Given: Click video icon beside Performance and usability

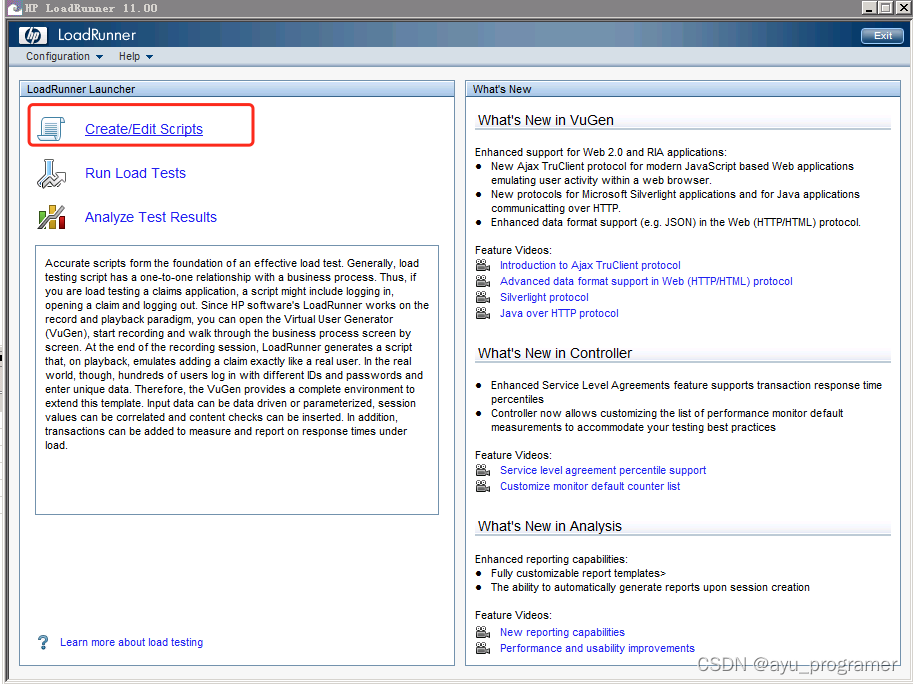Looking at the screenshot, I should click(x=483, y=648).
